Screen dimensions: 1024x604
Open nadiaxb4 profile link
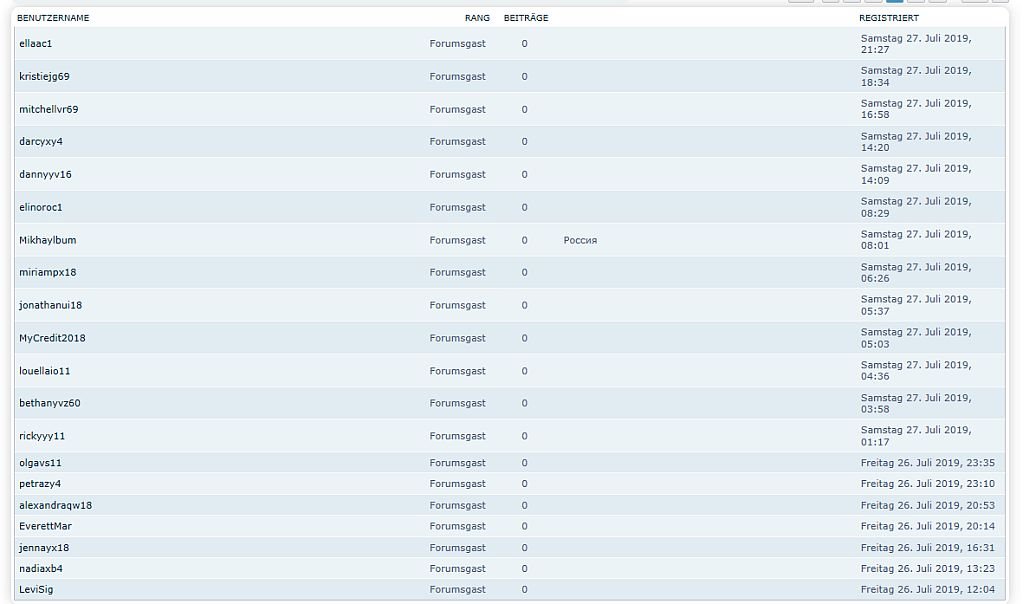click(x=40, y=569)
